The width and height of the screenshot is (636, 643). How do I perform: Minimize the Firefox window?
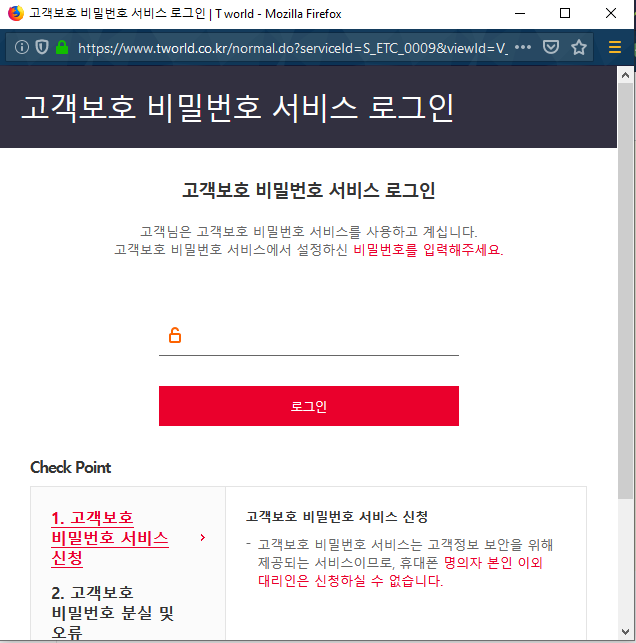coord(519,13)
